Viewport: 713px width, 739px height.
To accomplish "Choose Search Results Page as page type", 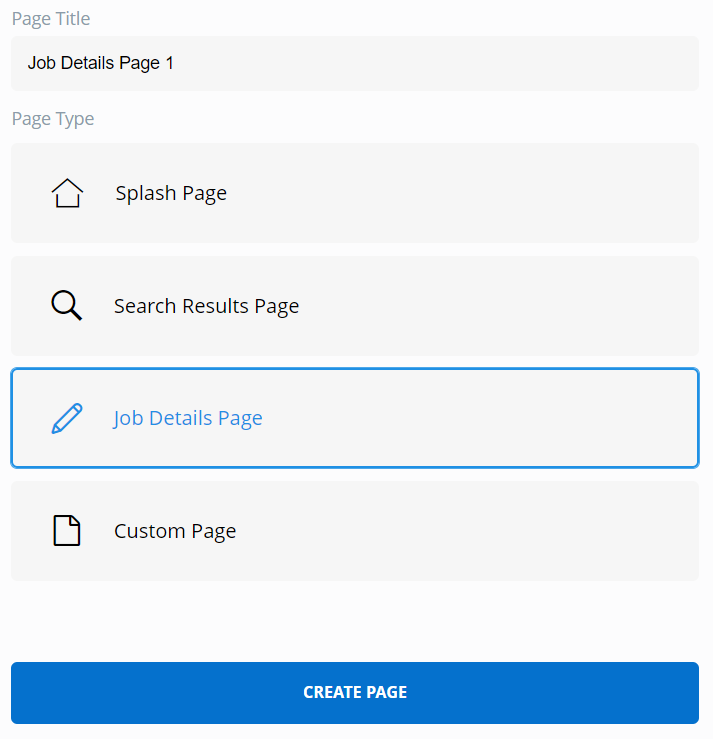I will (354, 306).
